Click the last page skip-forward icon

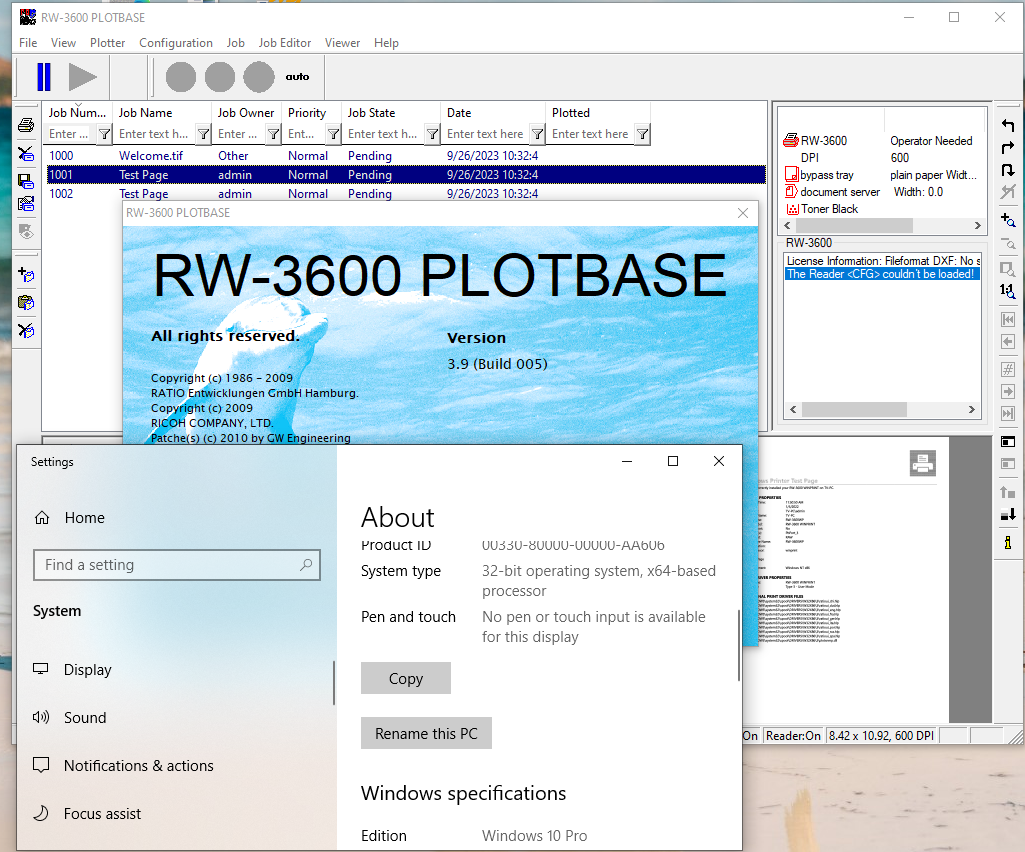(x=1008, y=413)
